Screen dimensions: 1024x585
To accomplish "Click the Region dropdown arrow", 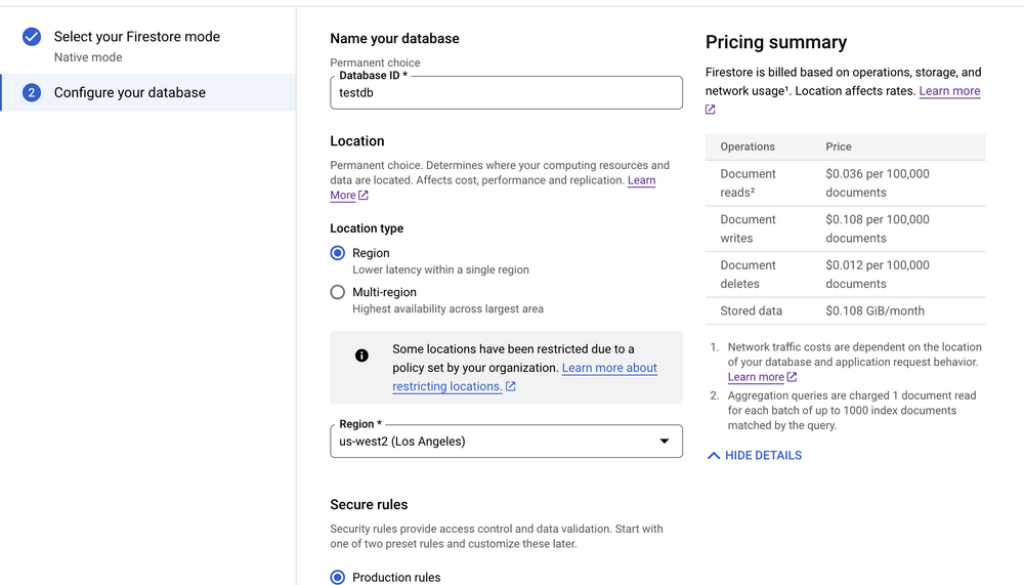I will coord(664,441).
